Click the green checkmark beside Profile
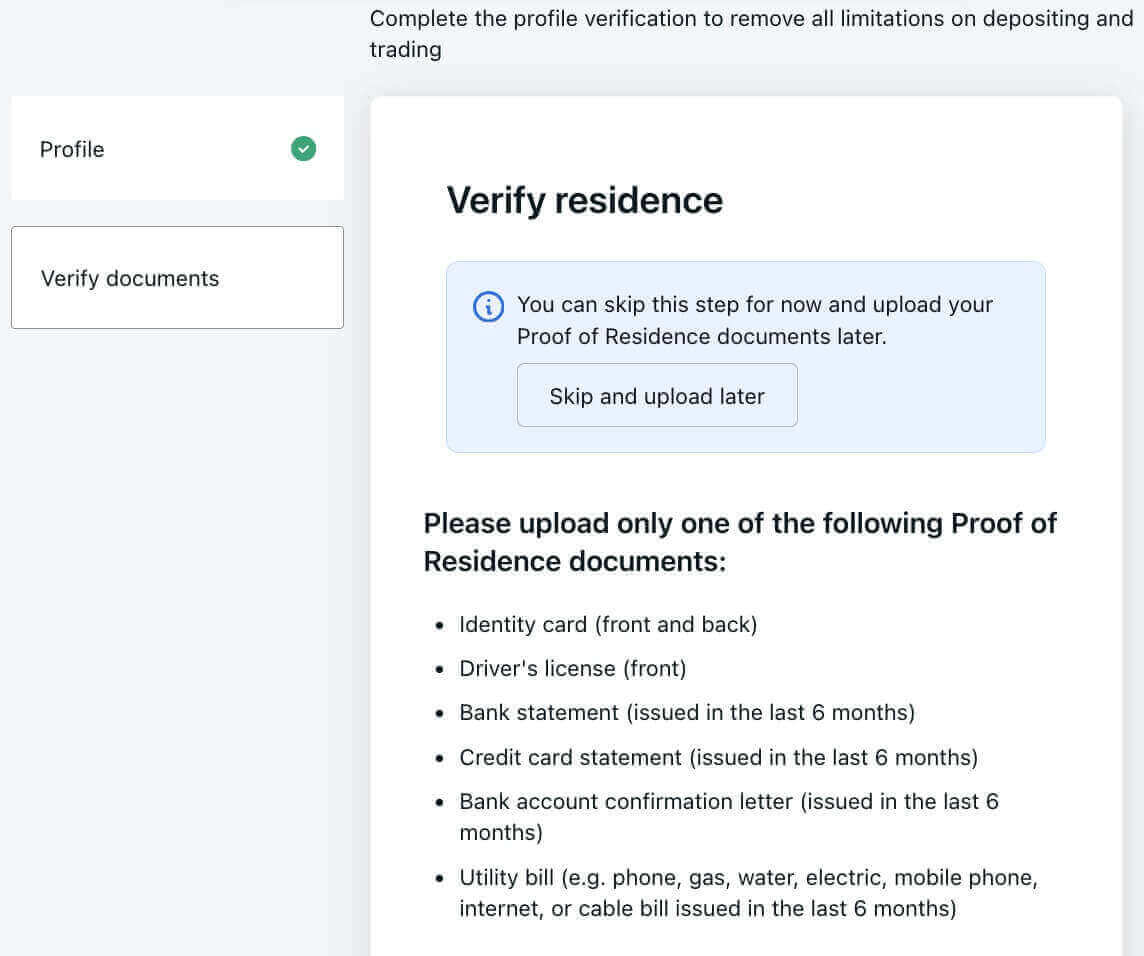The width and height of the screenshot is (1144, 956). 303,149
